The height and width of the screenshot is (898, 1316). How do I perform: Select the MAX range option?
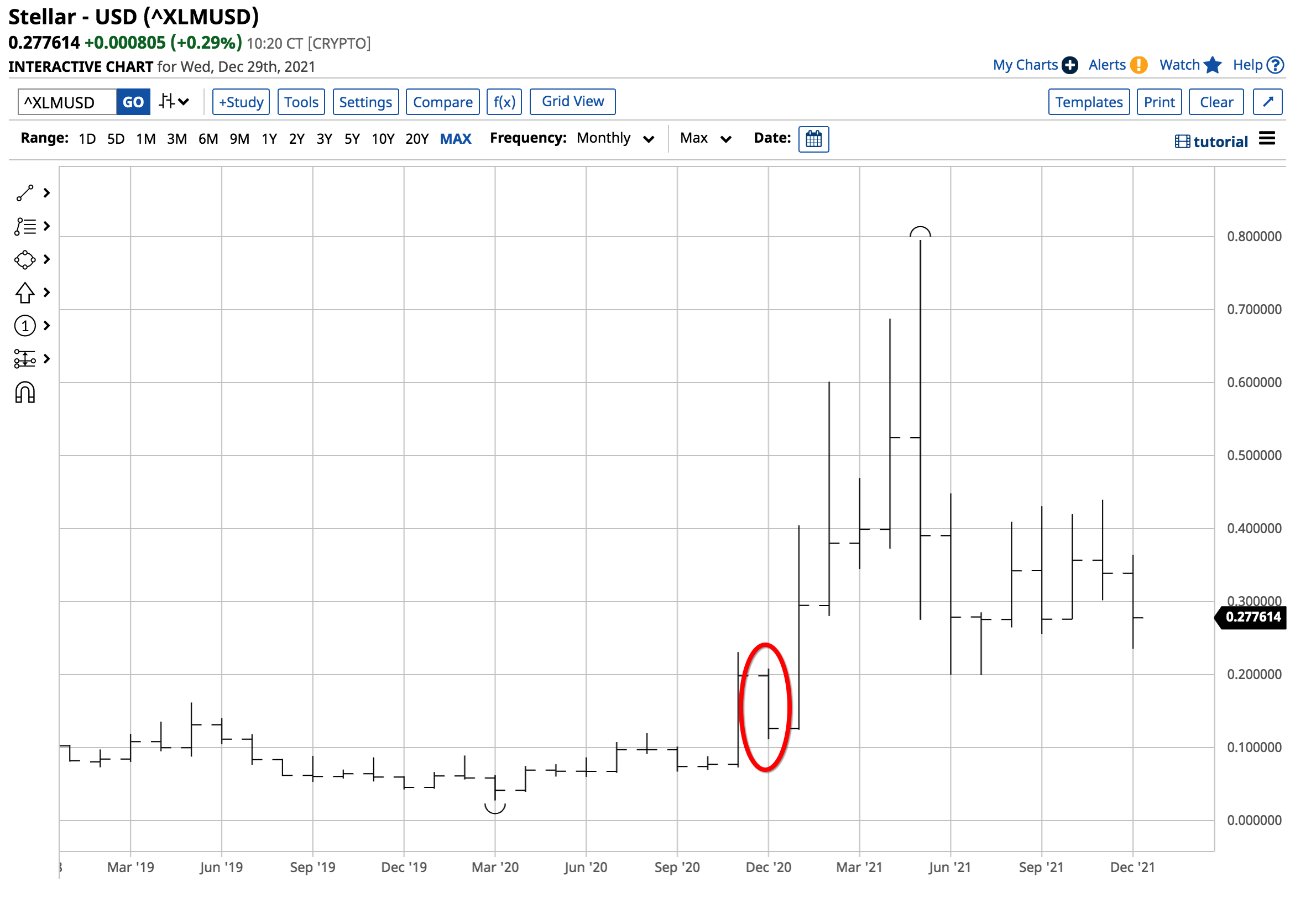point(456,139)
